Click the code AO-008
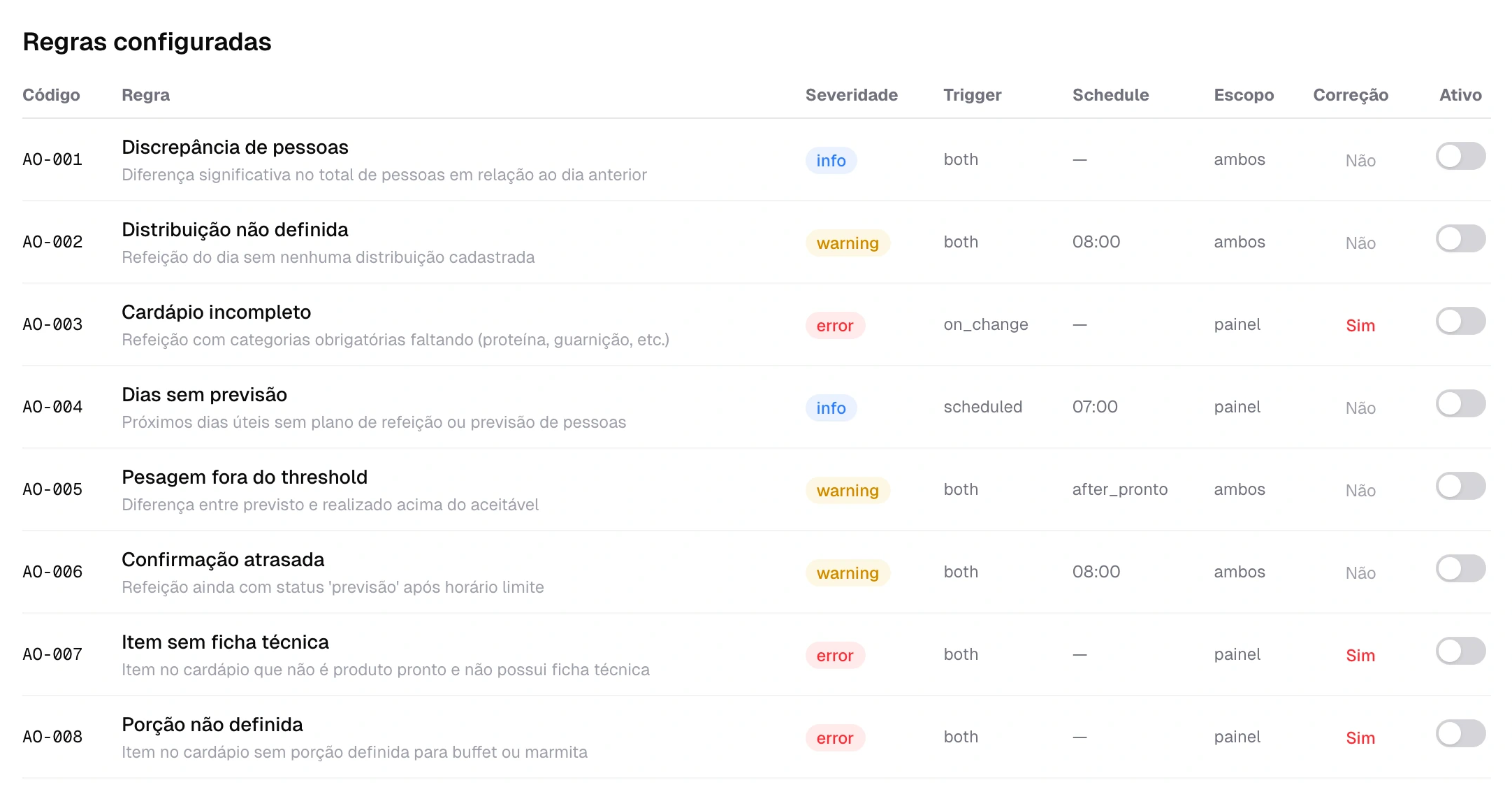Image resolution: width=1512 pixels, height=785 pixels. (x=52, y=737)
